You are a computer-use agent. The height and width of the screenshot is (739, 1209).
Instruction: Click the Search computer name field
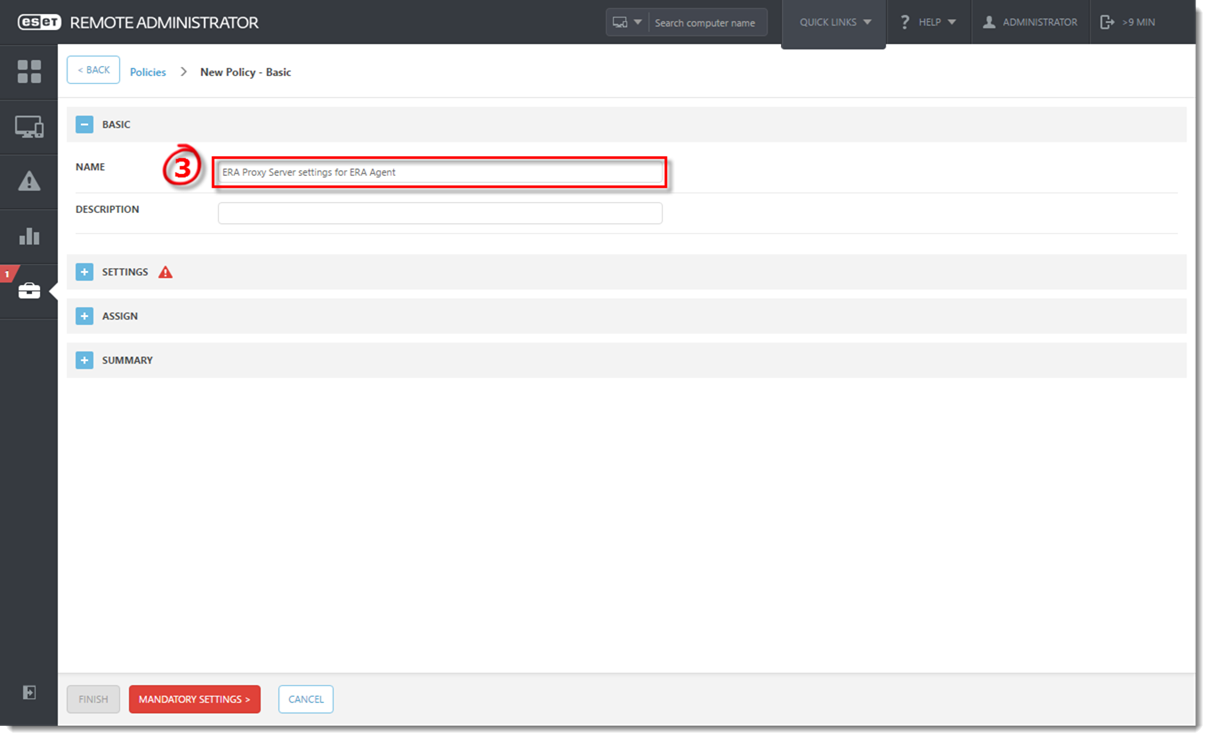(707, 22)
